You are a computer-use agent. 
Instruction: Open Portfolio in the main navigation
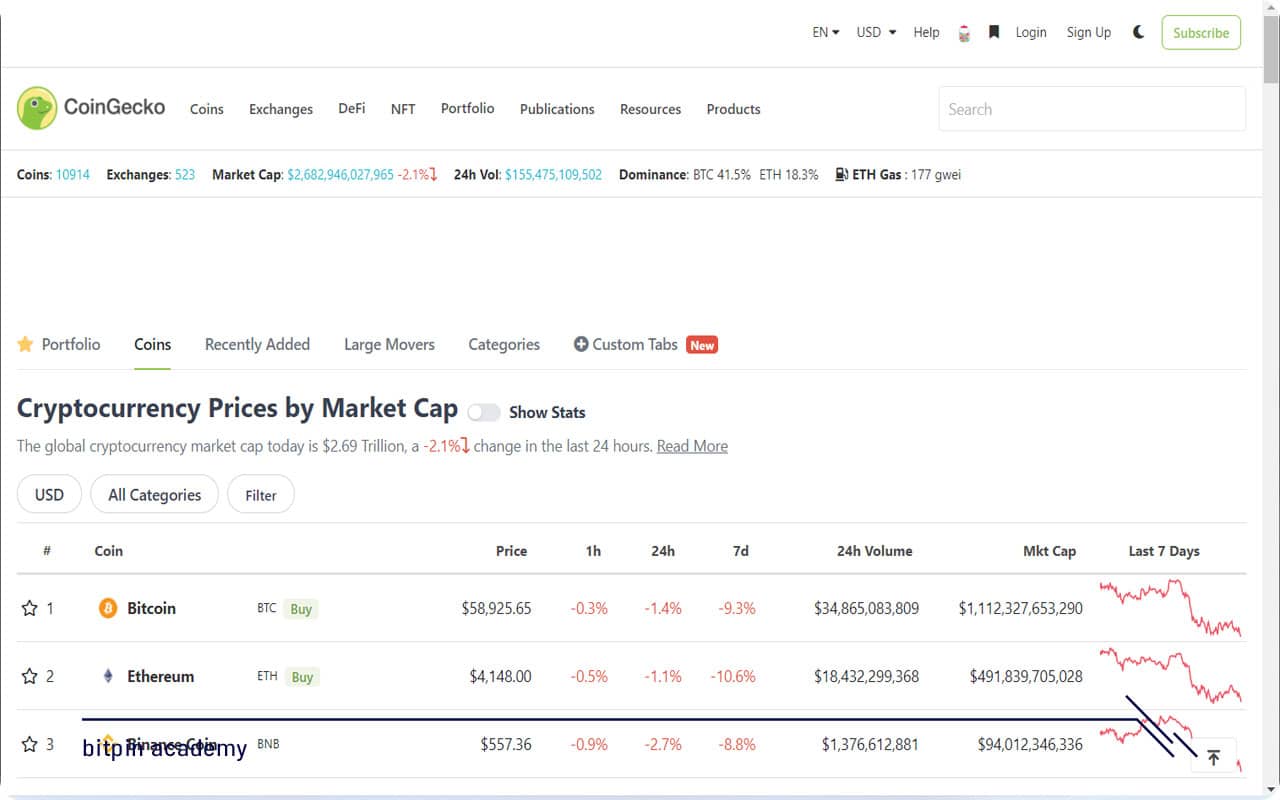467,108
